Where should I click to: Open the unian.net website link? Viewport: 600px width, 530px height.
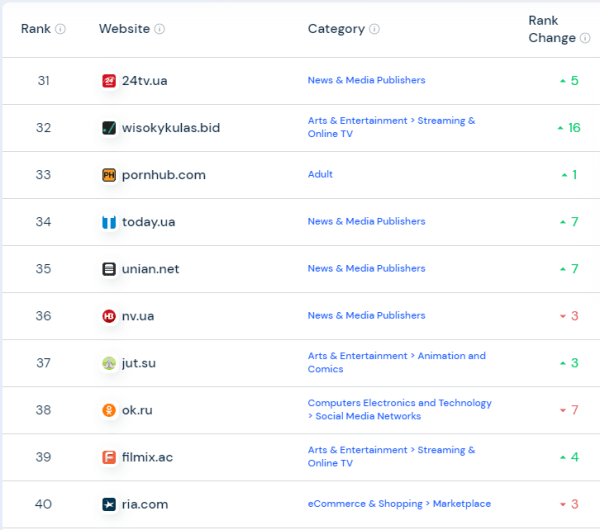pos(150,268)
